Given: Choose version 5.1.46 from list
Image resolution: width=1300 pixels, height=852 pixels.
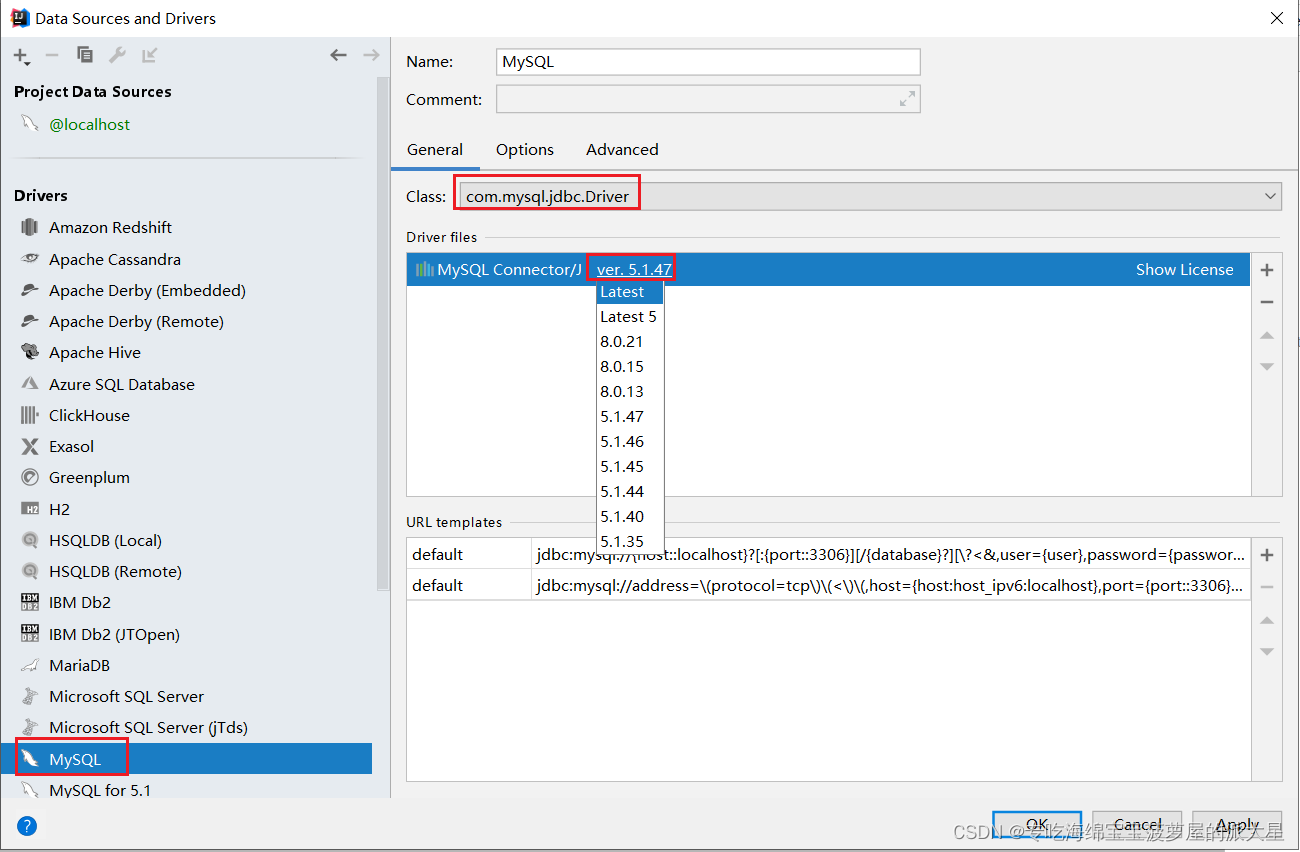Looking at the screenshot, I should pyautogui.click(x=630, y=441).
